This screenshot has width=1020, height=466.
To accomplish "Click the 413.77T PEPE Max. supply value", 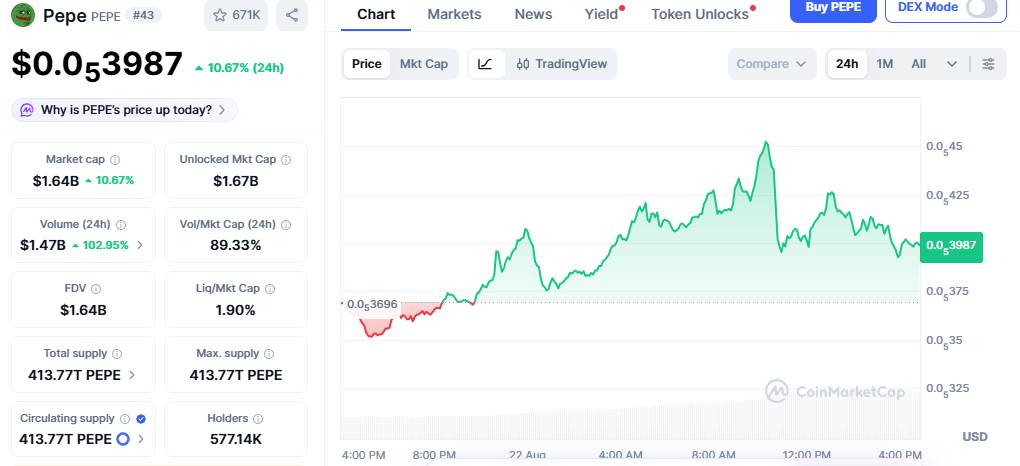I will pyautogui.click(x=235, y=375).
